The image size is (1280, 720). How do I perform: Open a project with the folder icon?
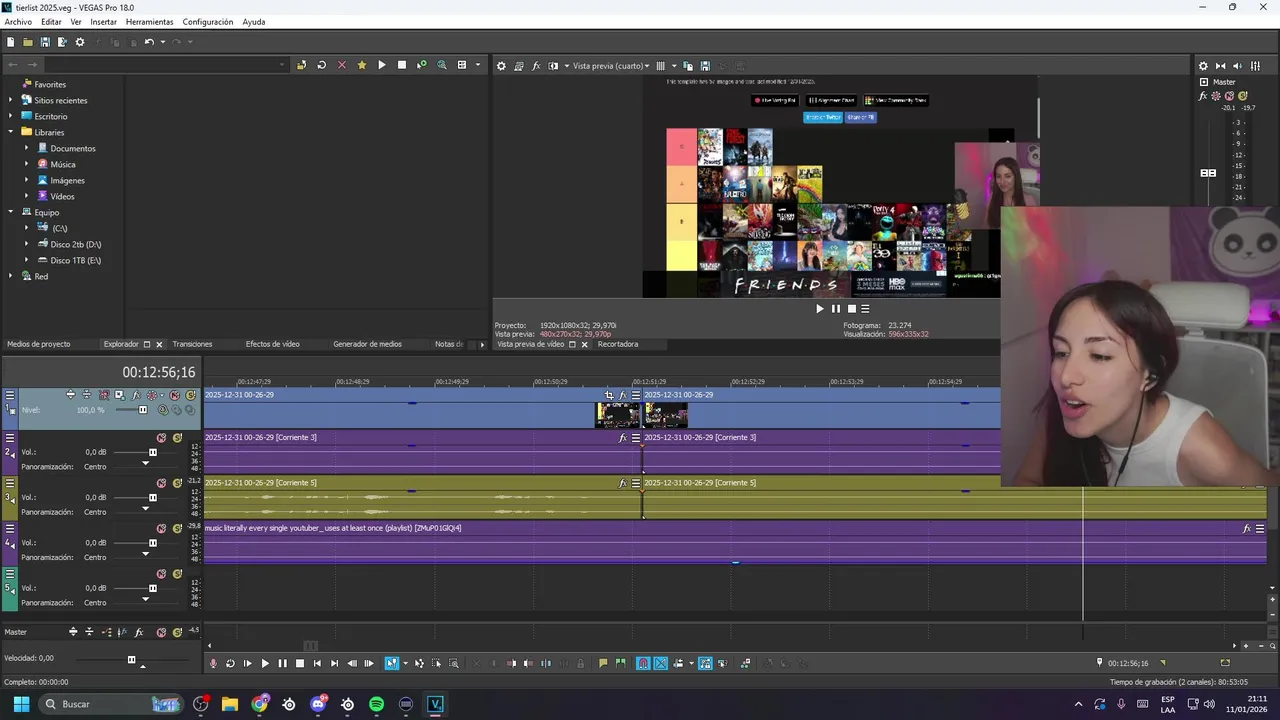pos(27,42)
